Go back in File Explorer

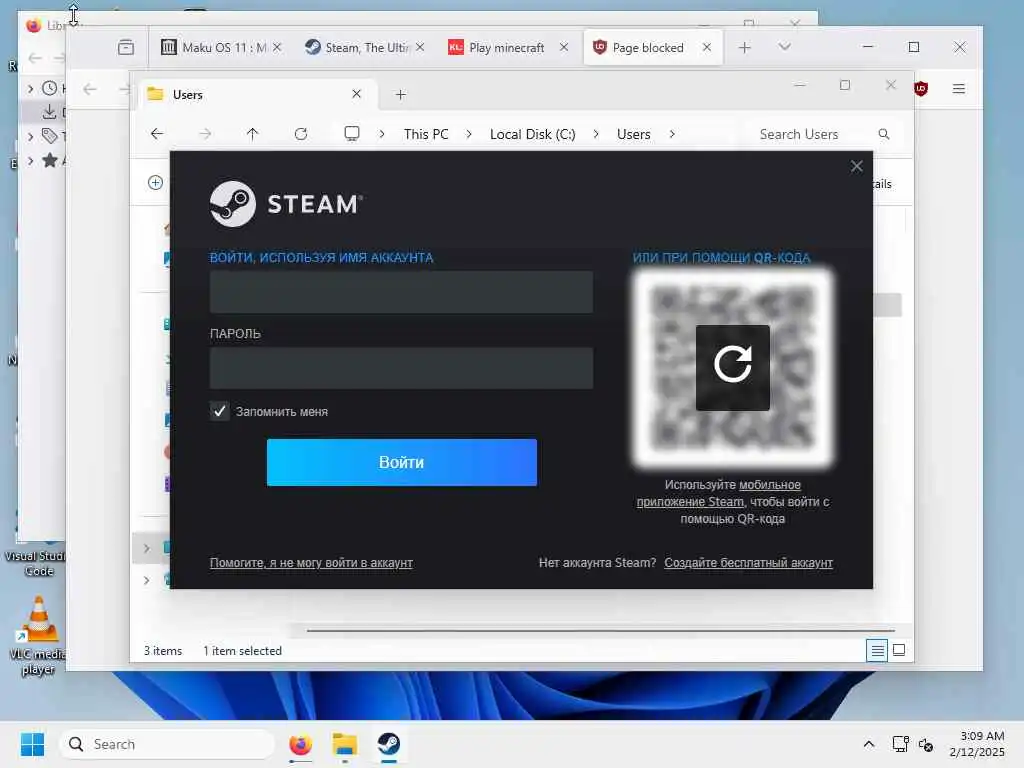pos(157,134)
